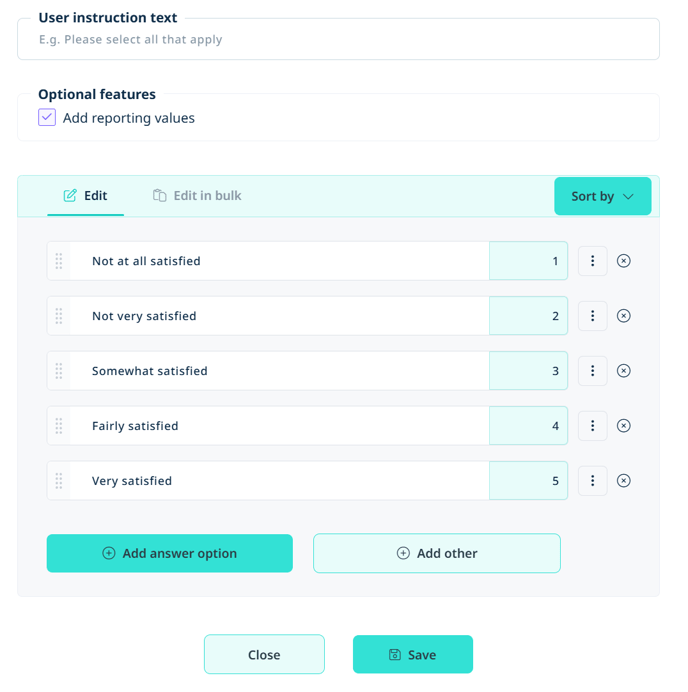The image size is (688, 692).
Task: Click the Close button
Action: (264, 654)
